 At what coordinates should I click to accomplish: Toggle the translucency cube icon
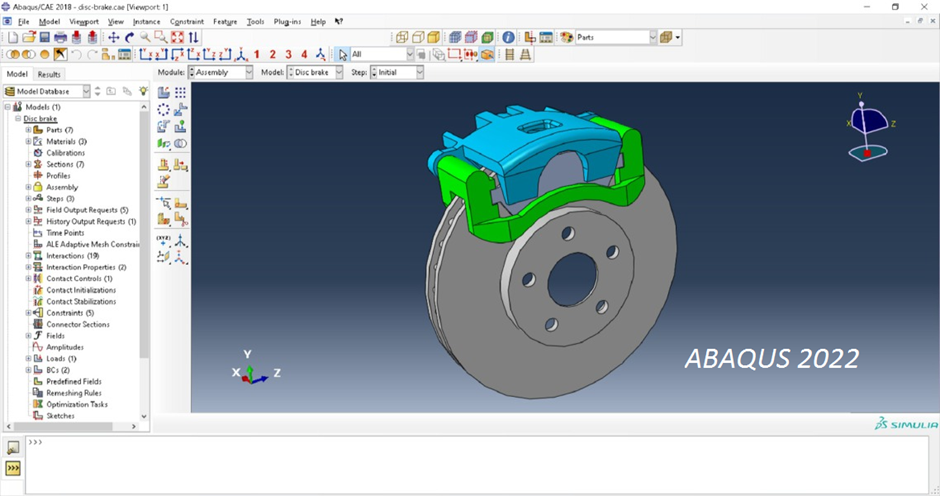665,37
